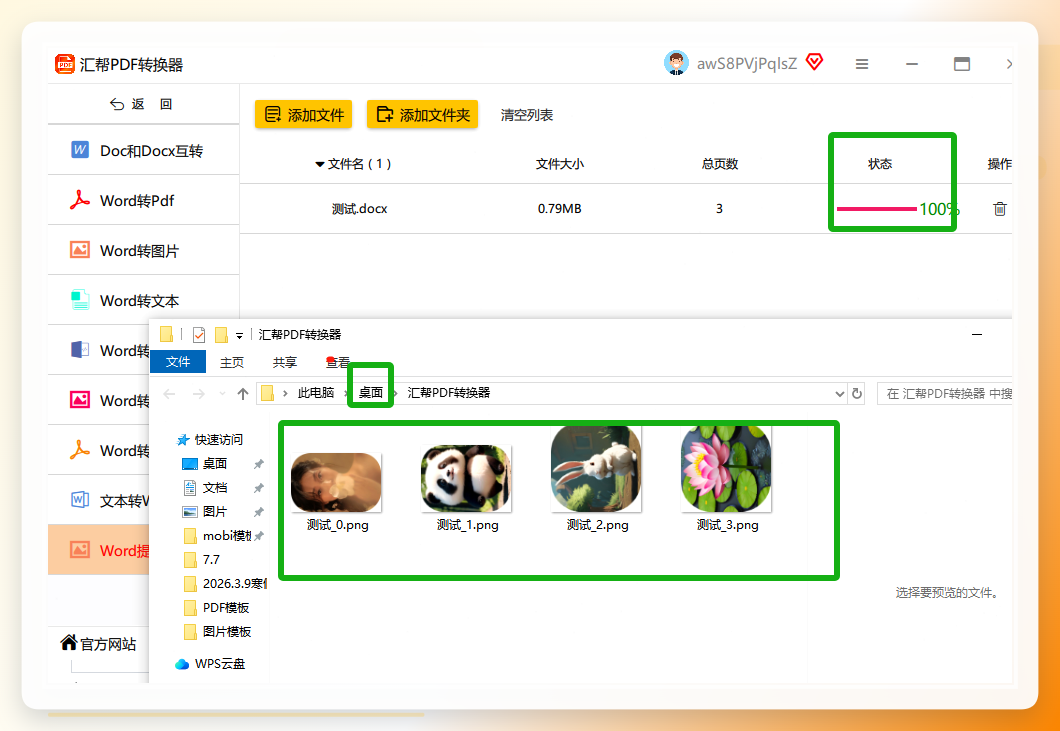Expand the chevron before 此电脑 in path
Image resolution: width=1060 pixels, height=731 pixels.
pos(285,393)
